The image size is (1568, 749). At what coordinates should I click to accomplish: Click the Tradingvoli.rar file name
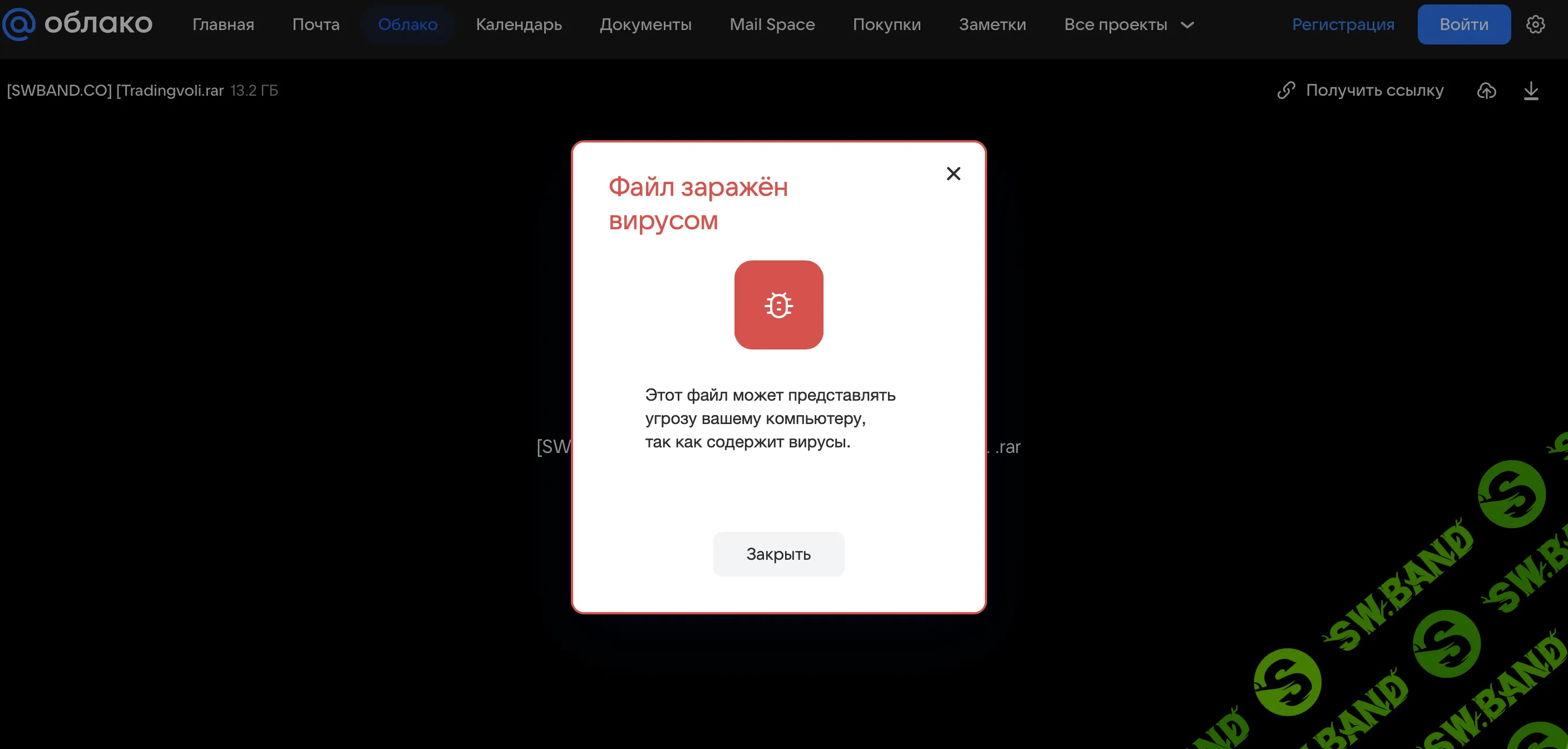[170, 90]
